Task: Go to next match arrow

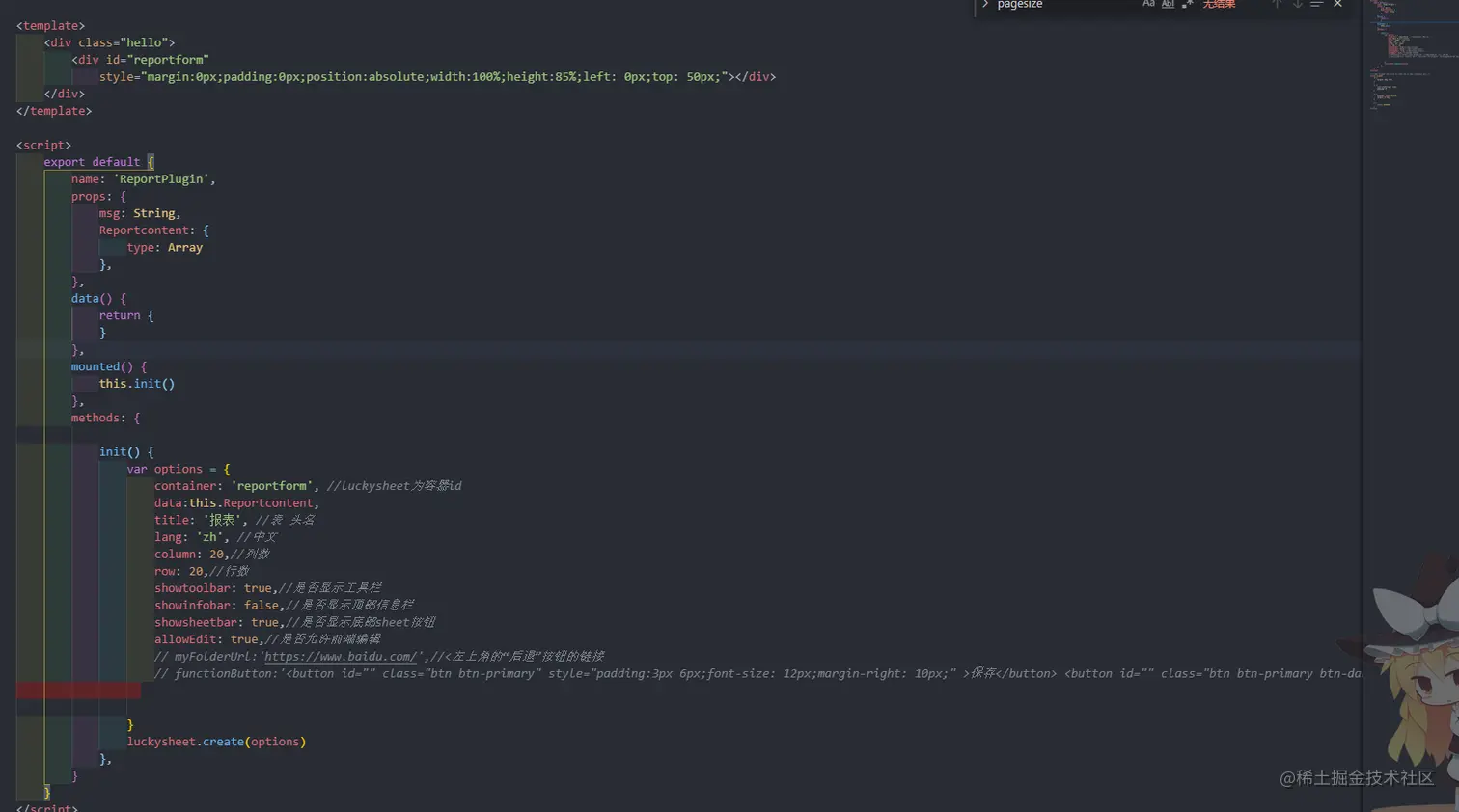Action: click(x=1297, y=4)
